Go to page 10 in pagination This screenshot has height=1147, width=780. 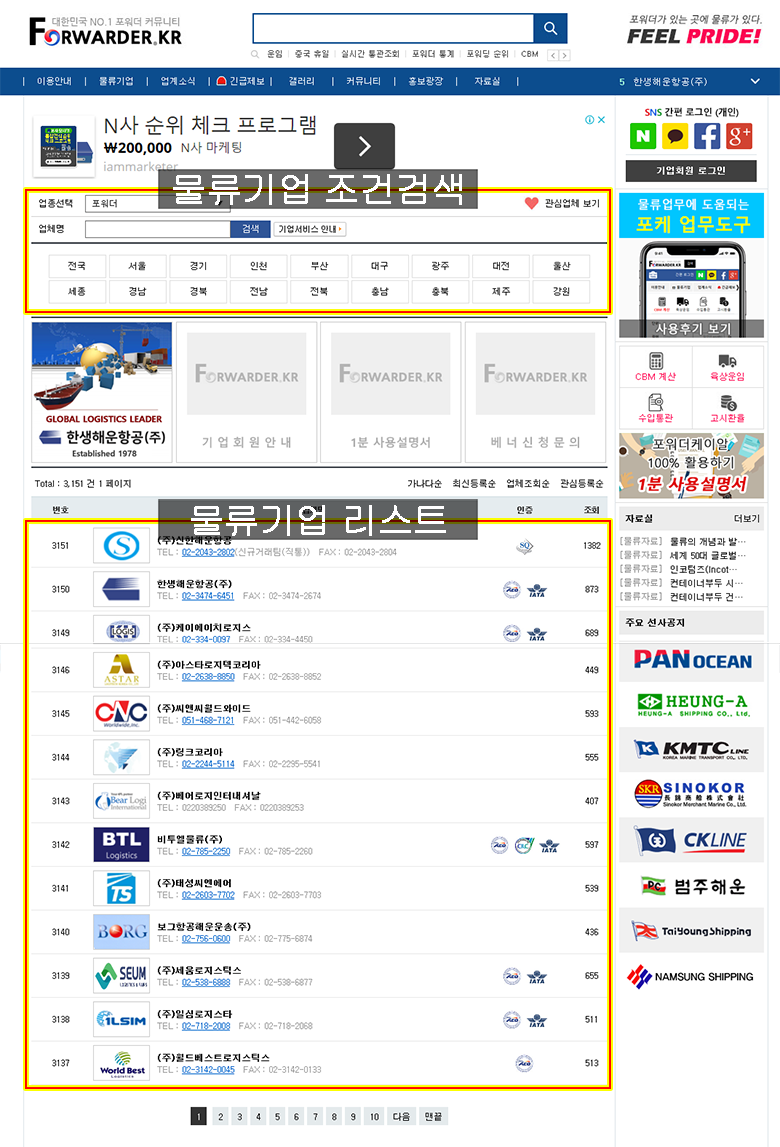pyautogui.click(x=374, y=1116)
